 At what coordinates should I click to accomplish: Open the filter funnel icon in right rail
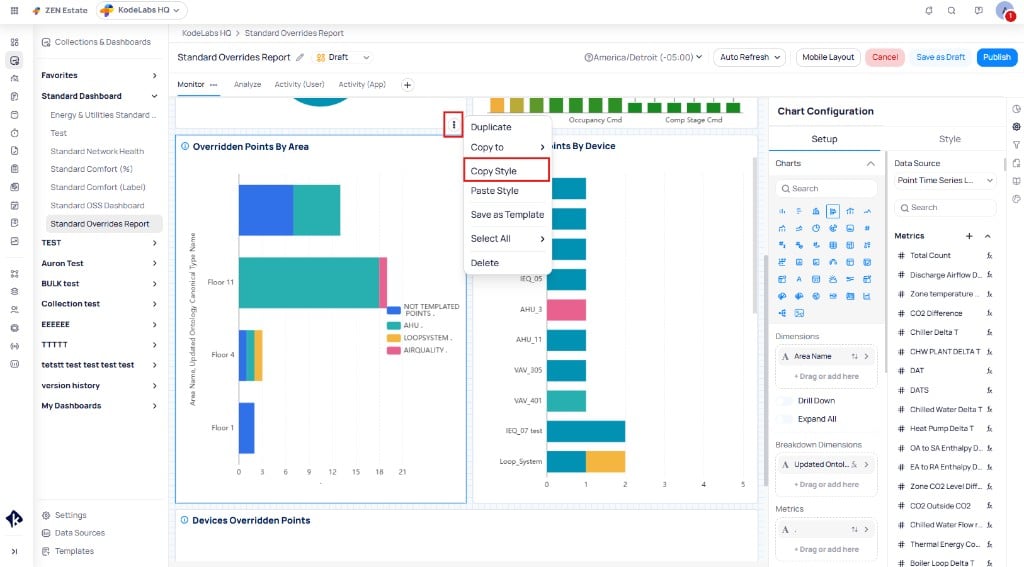(1017, 145)
